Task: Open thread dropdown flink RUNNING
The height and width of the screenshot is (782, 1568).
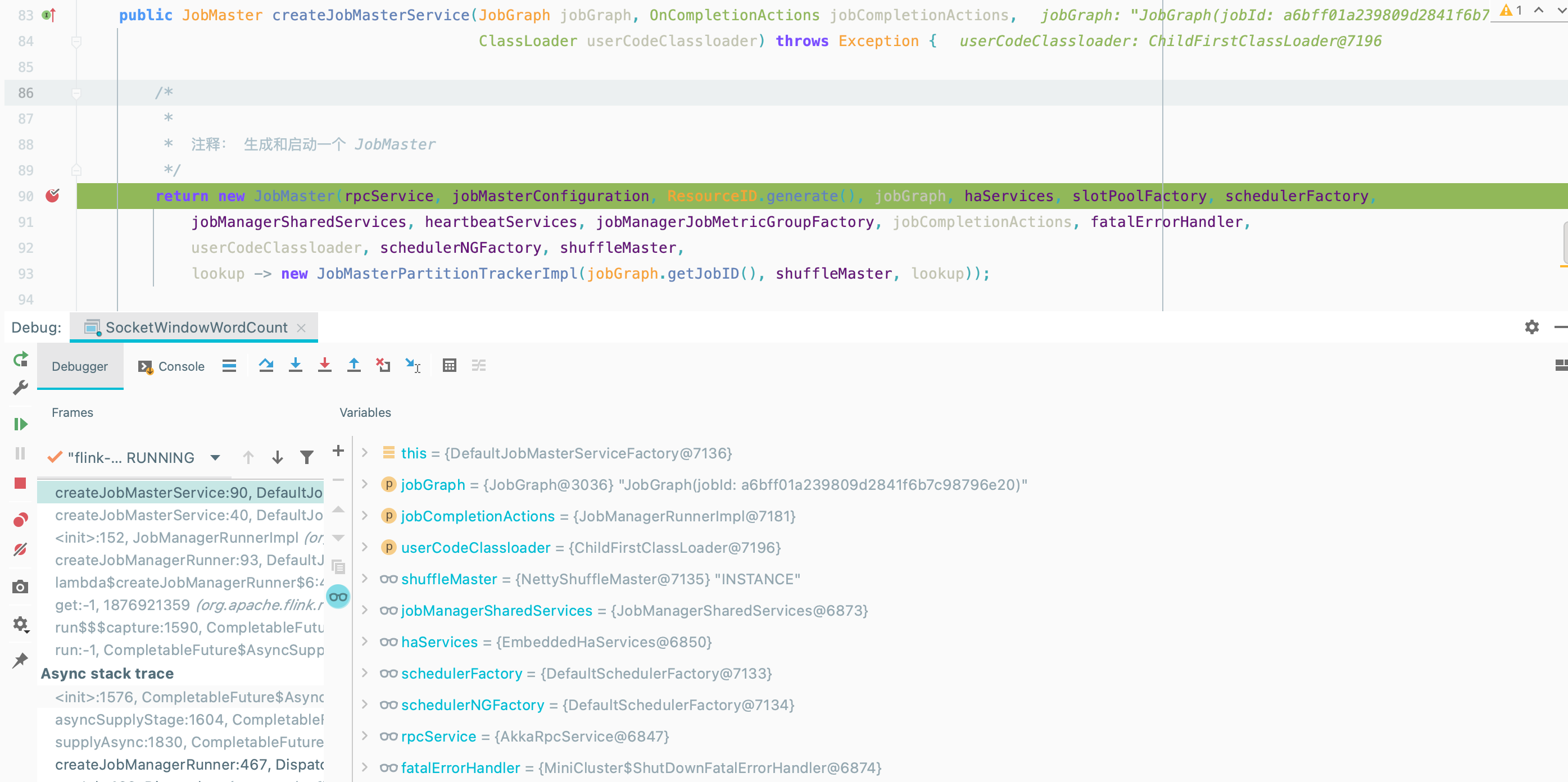Action: [134, 458]
